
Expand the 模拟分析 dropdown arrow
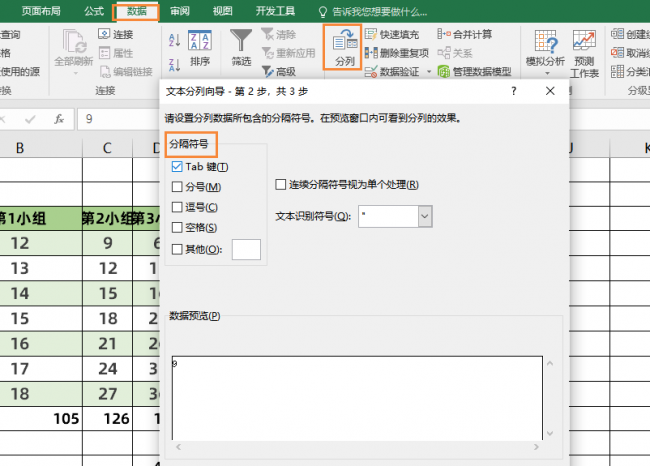pos(547,73)
